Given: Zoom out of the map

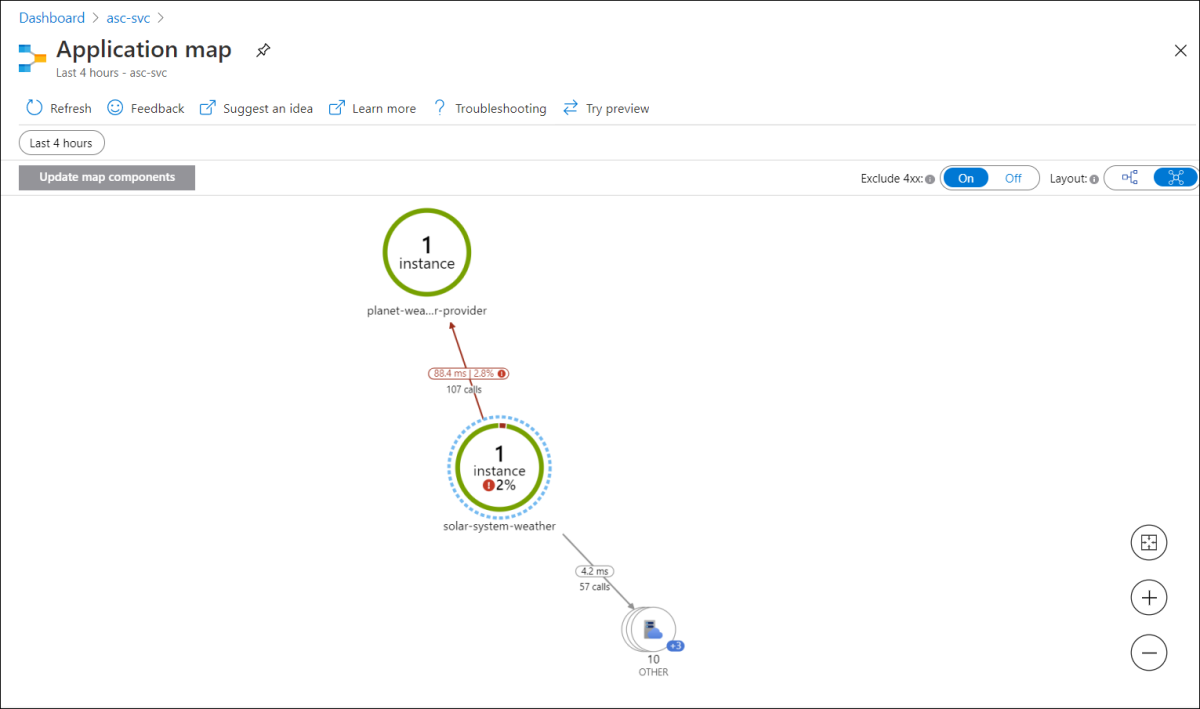Looking at the screenshot, I should click(1149, 652).
